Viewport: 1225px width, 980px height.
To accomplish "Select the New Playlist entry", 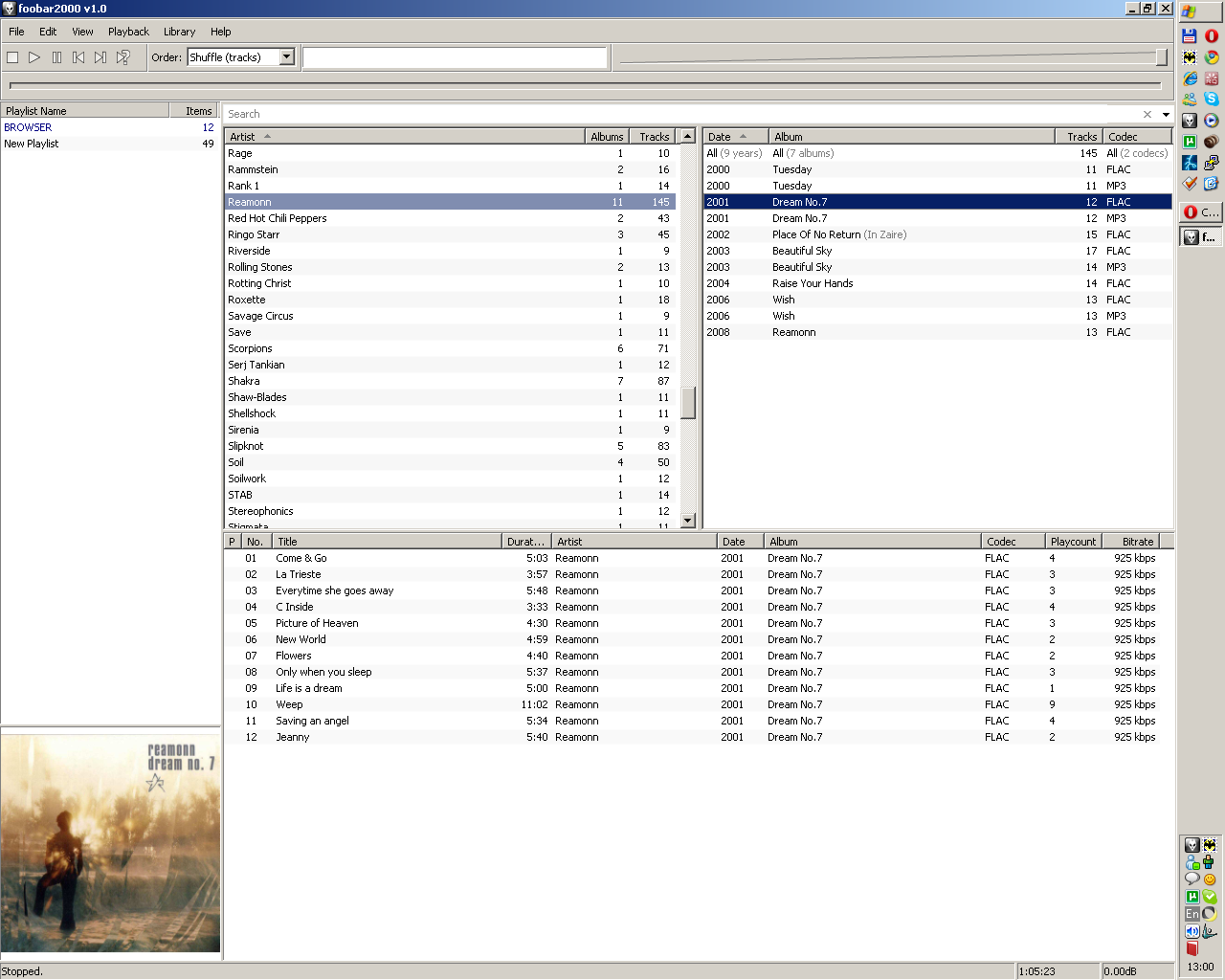I will point(109,144).
